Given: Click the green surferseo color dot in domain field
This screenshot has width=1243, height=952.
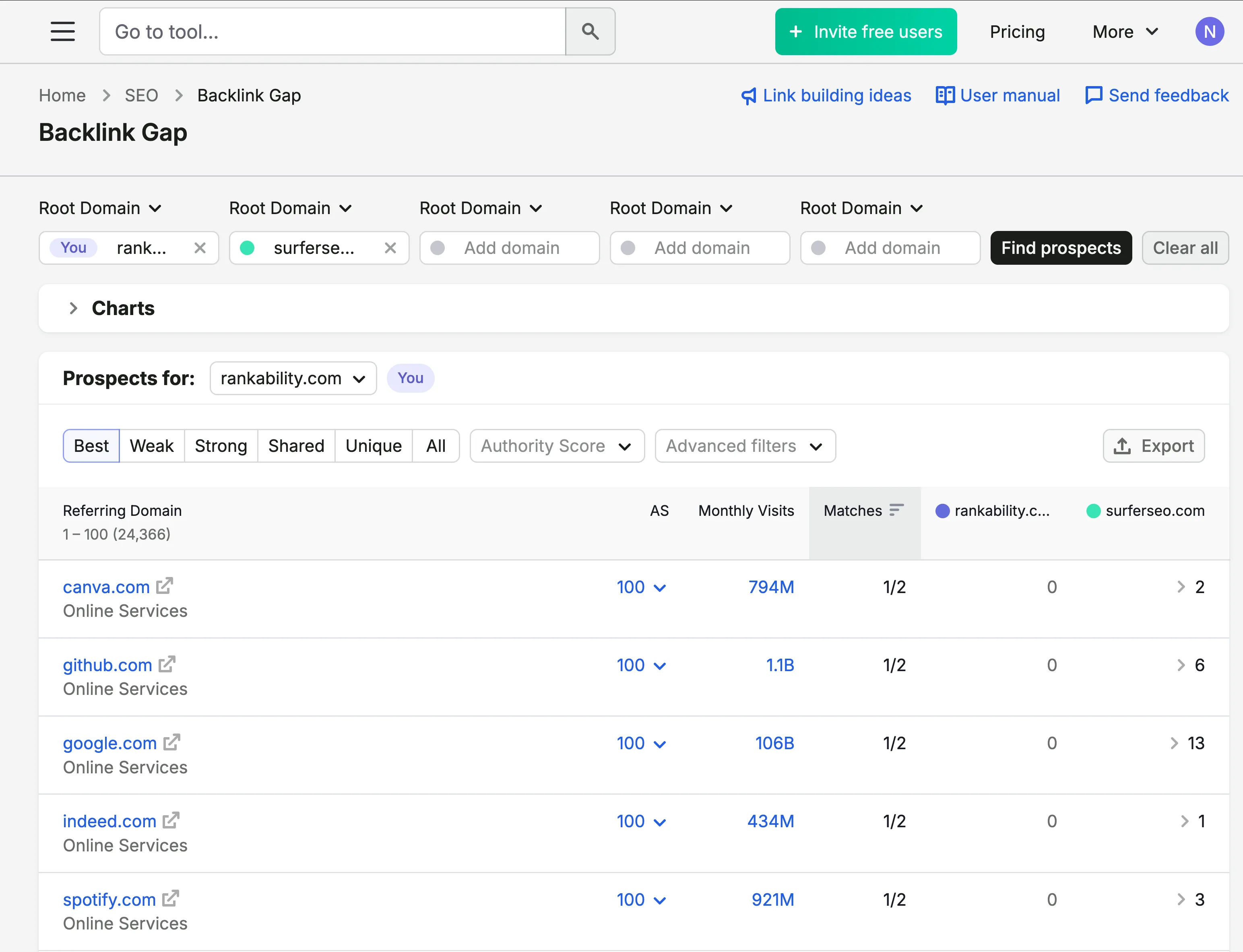Looking at the screenshot, I should point(247,247).
